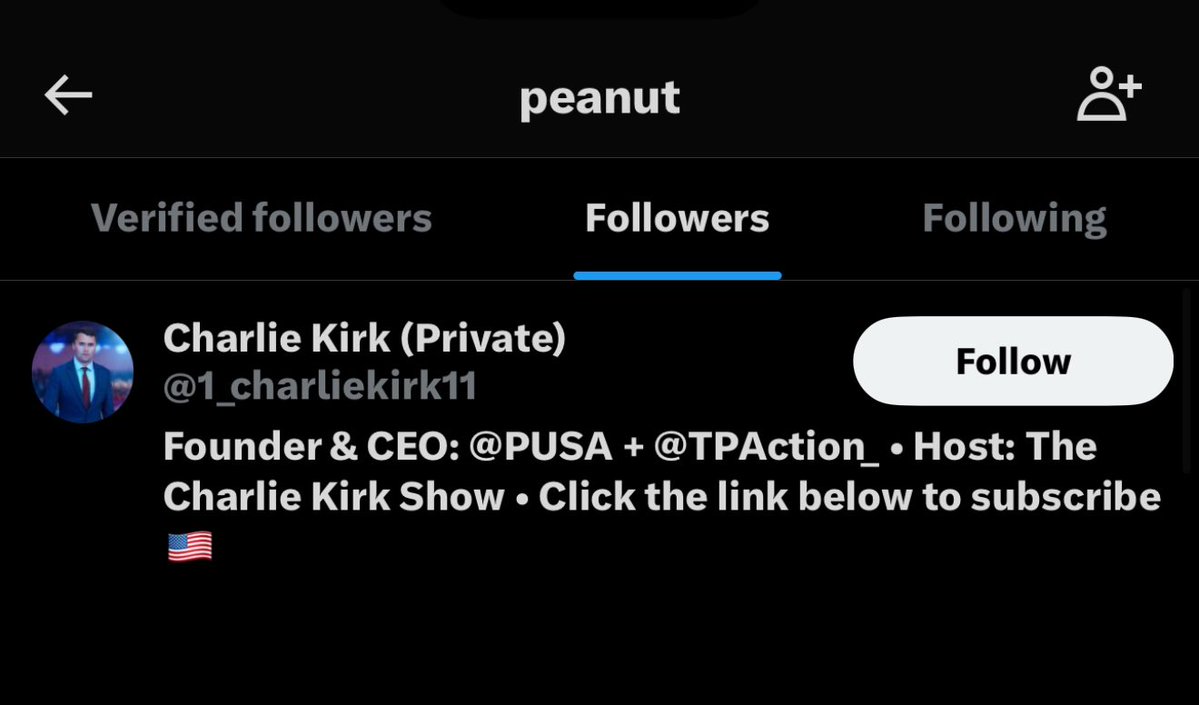Click the "Founder & CEO:" bio text
Viewport: 1199px width, 705px height.
tap(310, 447)
